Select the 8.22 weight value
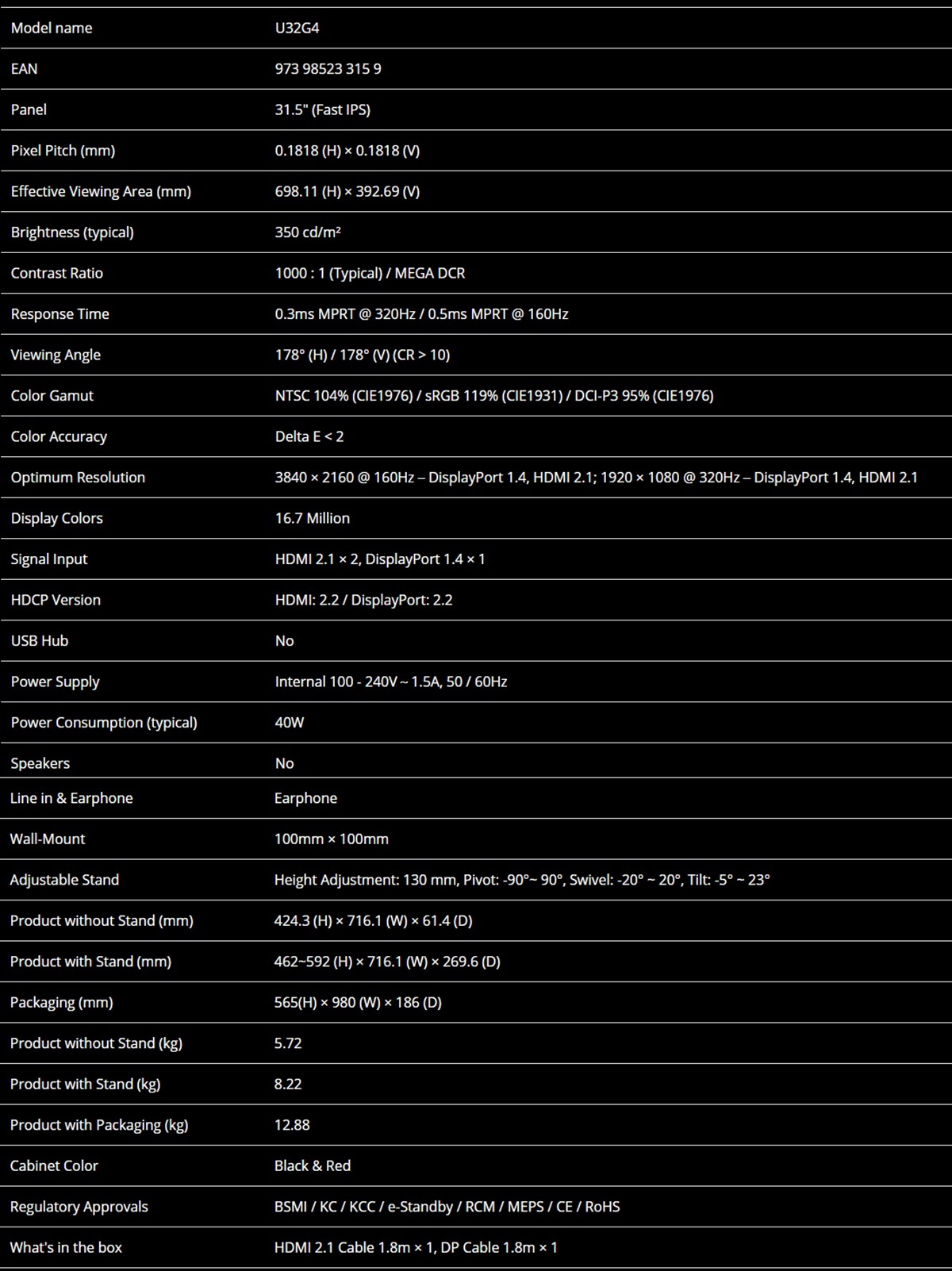952x1271 pixels. [288, 1084]
